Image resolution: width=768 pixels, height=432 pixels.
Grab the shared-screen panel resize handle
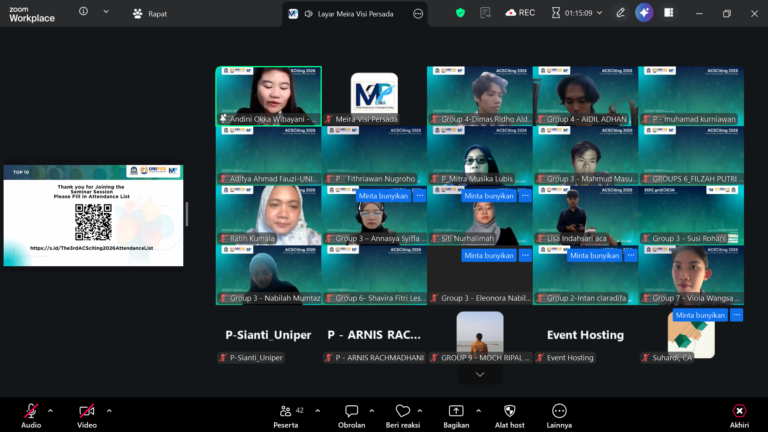(x=187, y=215)
